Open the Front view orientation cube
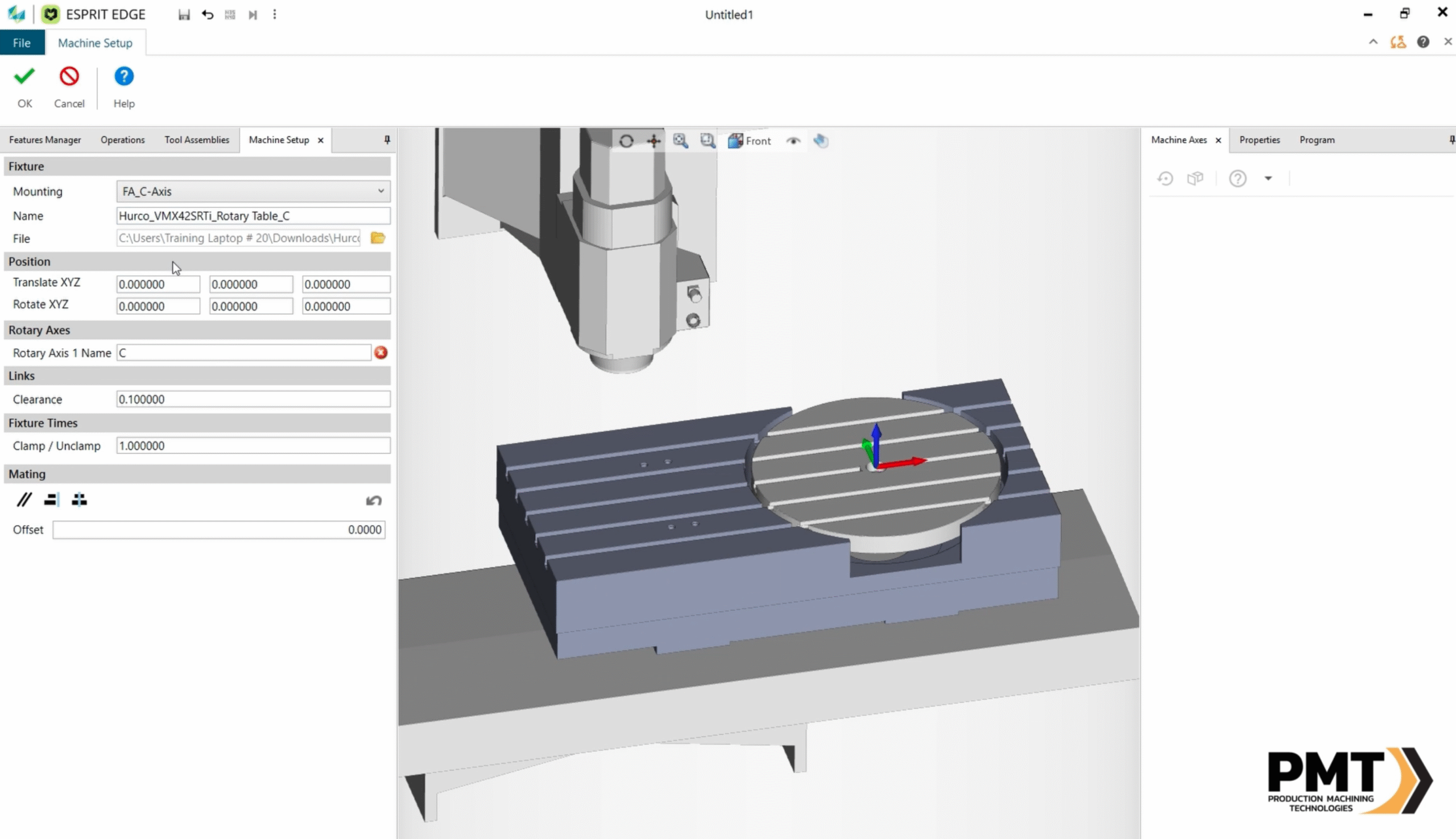Viewport: 1456px width, 839px height. click(749, 140)
